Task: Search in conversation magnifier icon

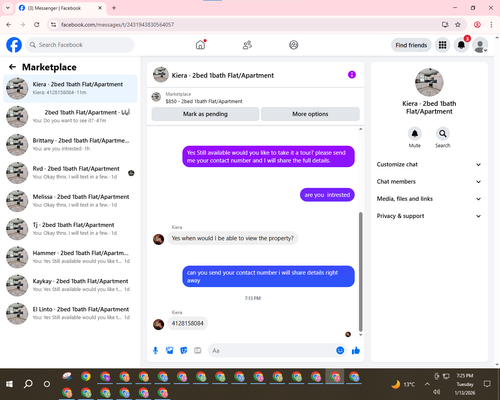Action: click(x=443, y=134)
